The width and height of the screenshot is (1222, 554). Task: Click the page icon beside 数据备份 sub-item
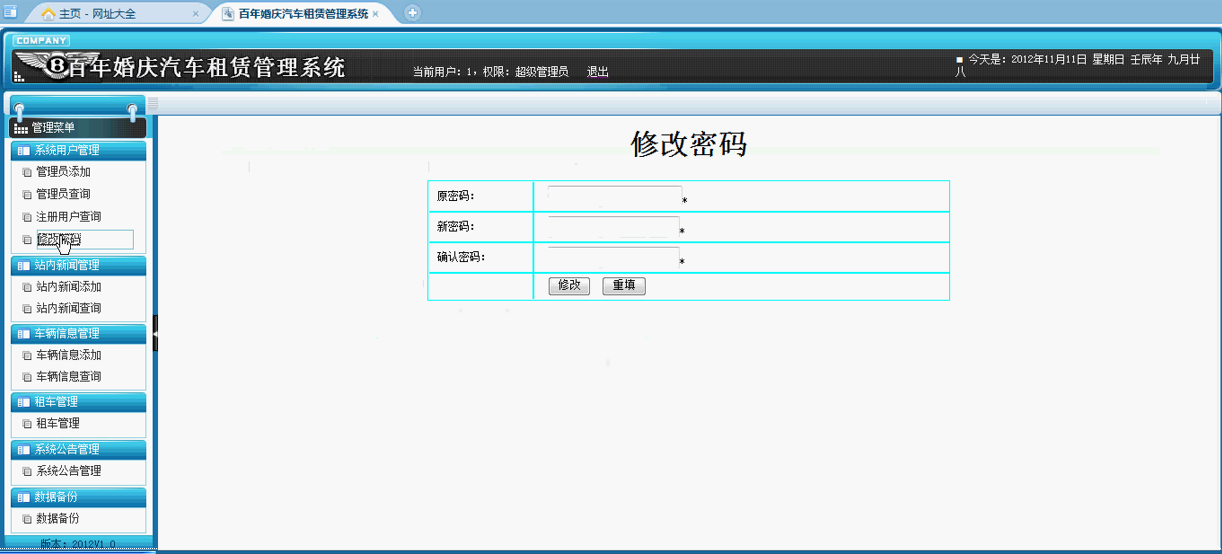coord(27,519)
